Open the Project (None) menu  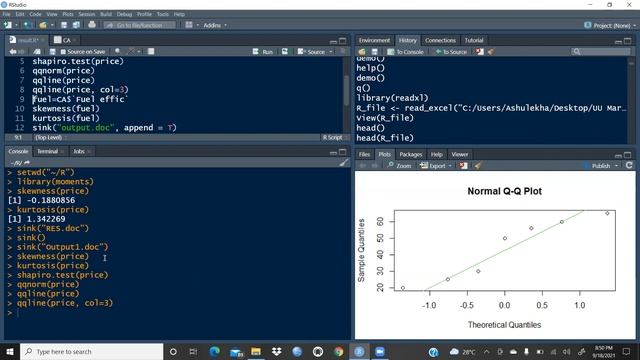click(x=610, y=25)
